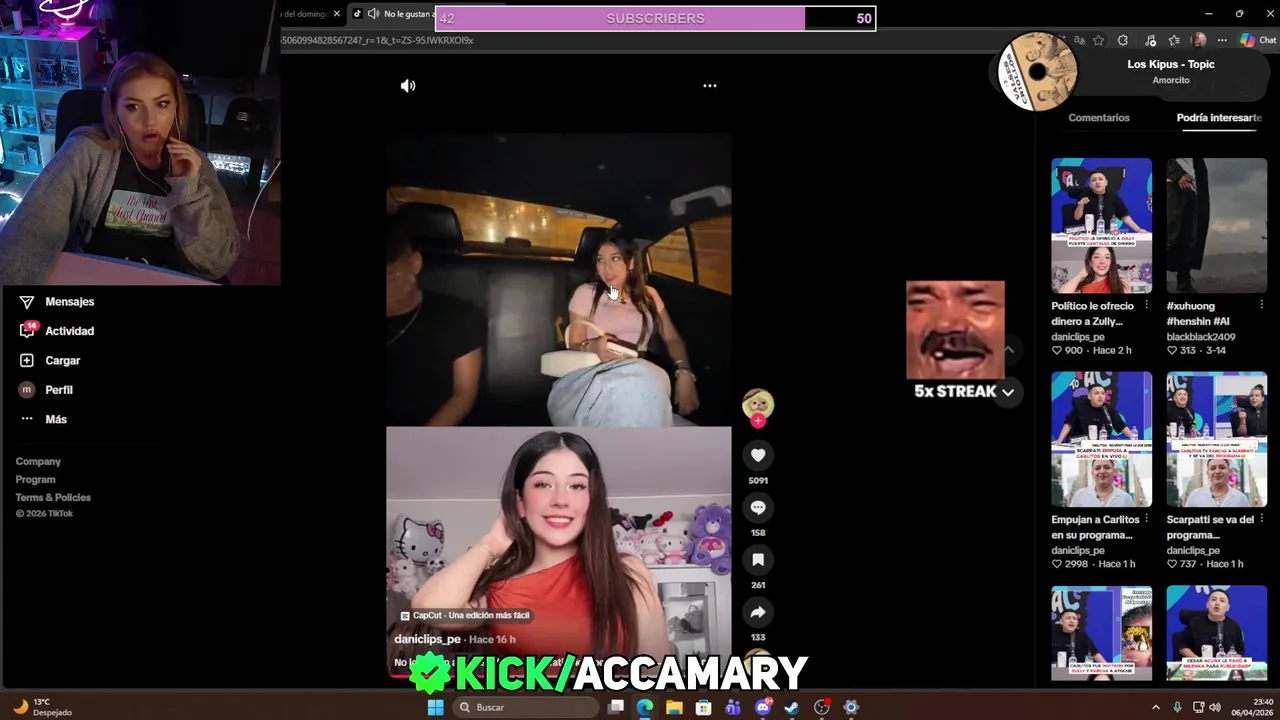The width and height of the screenshot is (1280, 720).
Task: Open the browser profile avatar
Action: (1199, 41)
